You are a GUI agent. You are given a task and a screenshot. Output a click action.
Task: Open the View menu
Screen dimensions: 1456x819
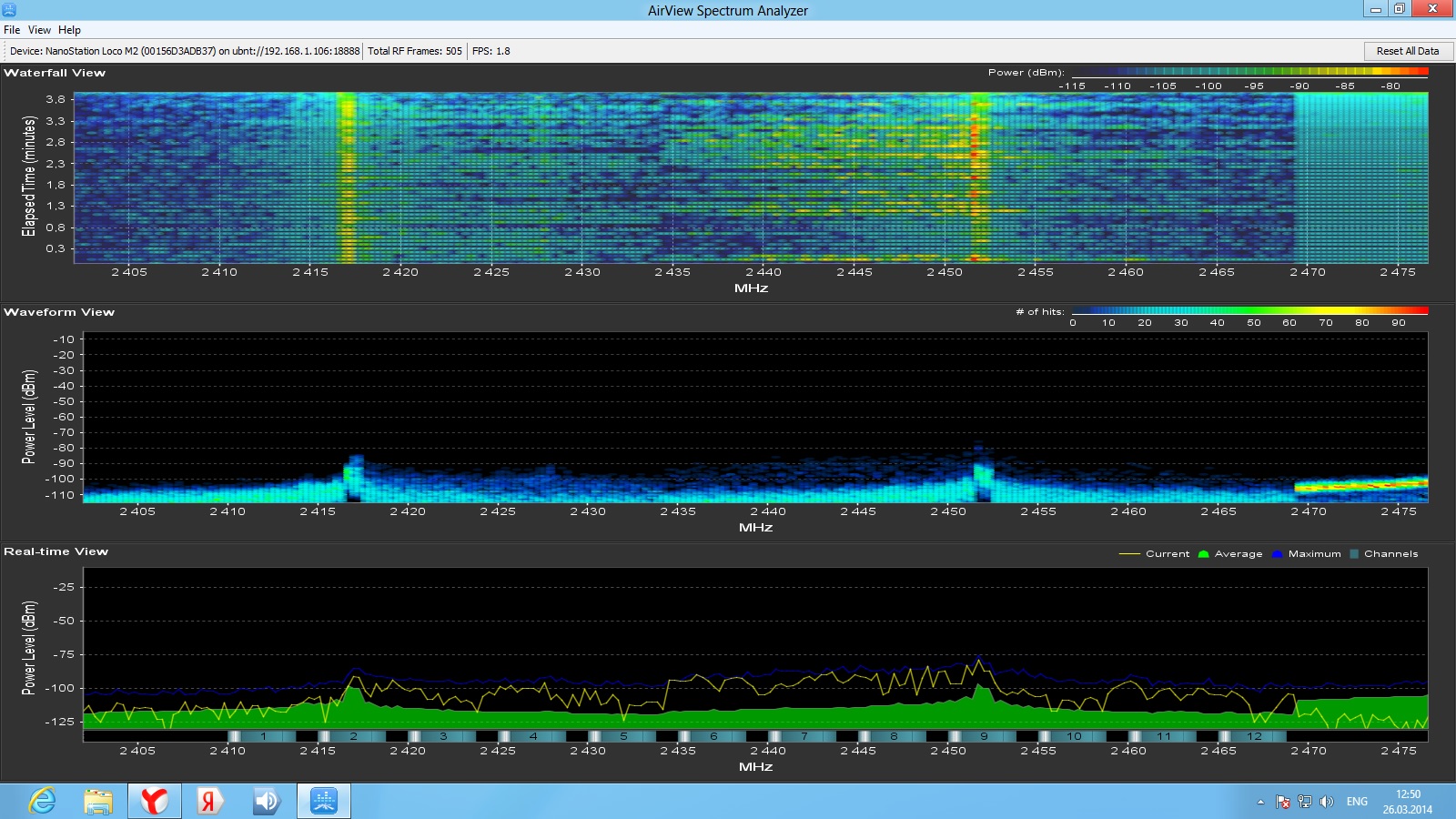click(39, 30)
